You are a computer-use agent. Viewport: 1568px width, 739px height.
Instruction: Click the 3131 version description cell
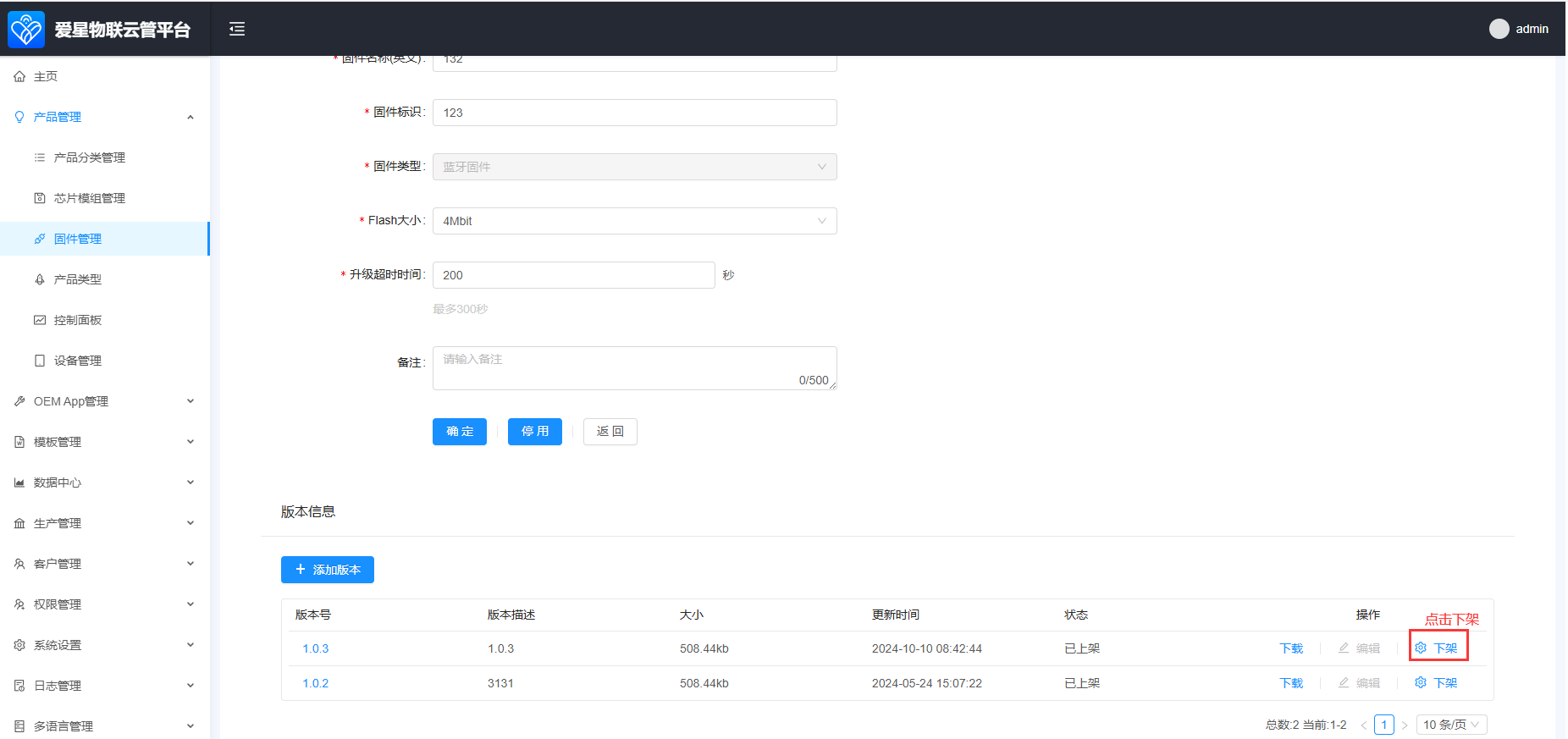500,683
